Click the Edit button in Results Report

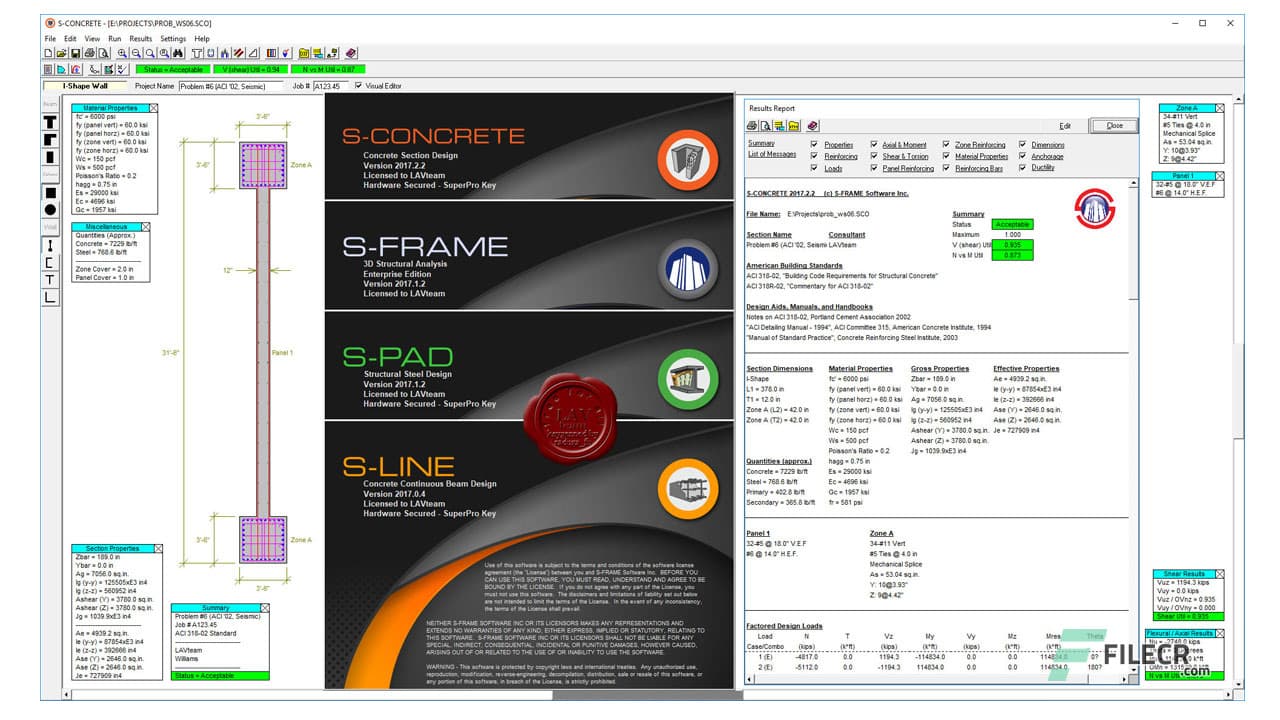[1063, 124]
